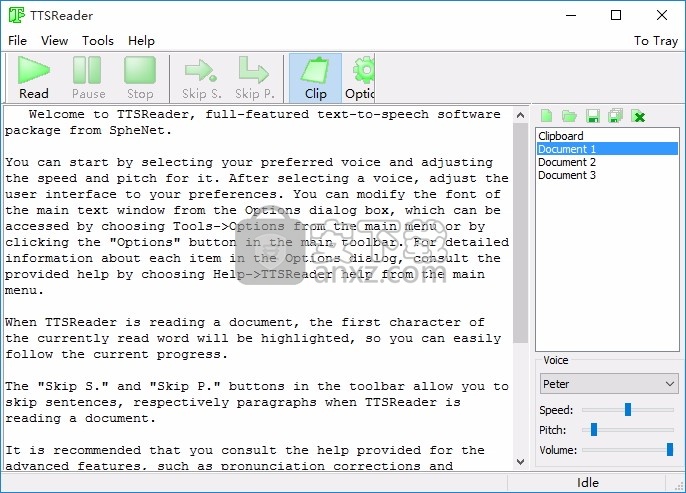Click the TTSReader title bar app icon
This screenshot has width=686, height=493.
point(17,15)
